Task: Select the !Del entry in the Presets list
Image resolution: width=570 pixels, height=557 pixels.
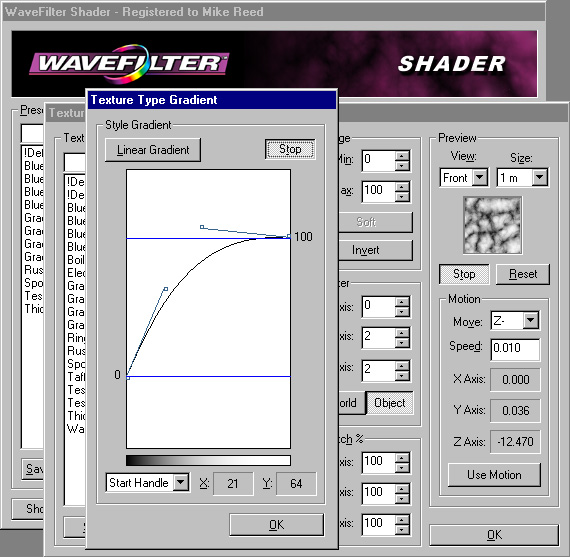Action: 33,153
